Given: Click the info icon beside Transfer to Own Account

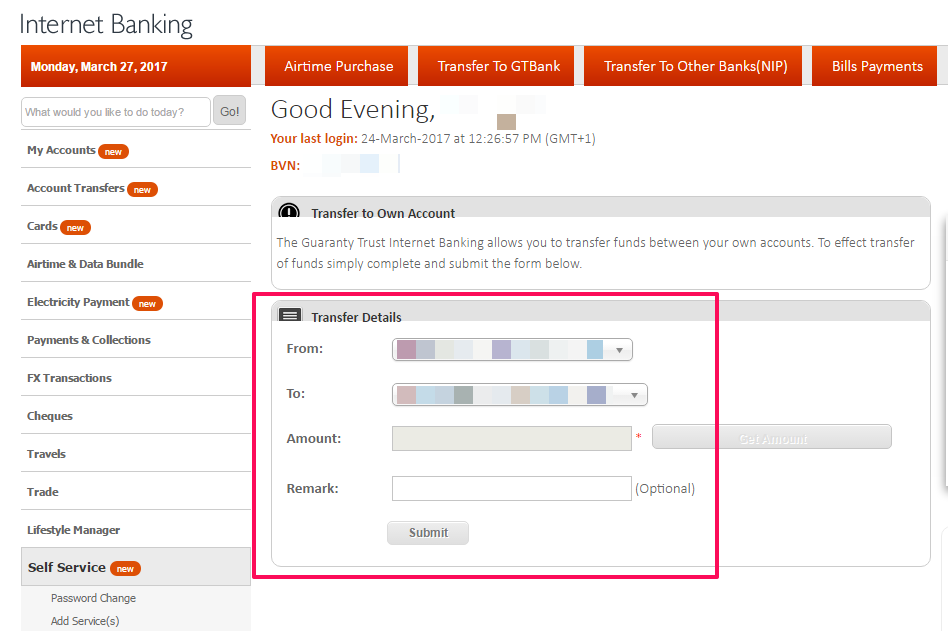Looking at the screenshot, I should tap(289, 212).
